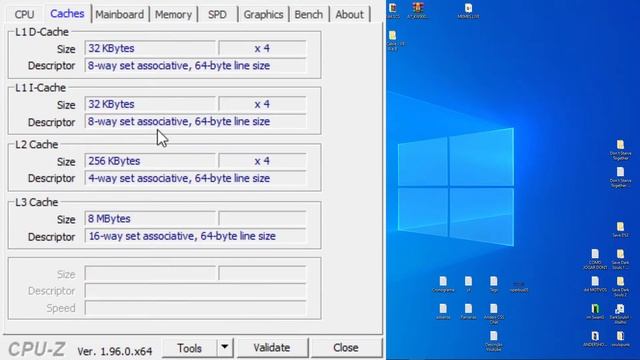Select the top-left desktop icon
The width and height of the screenshot is (640, 360).
[x=393, y=11]
